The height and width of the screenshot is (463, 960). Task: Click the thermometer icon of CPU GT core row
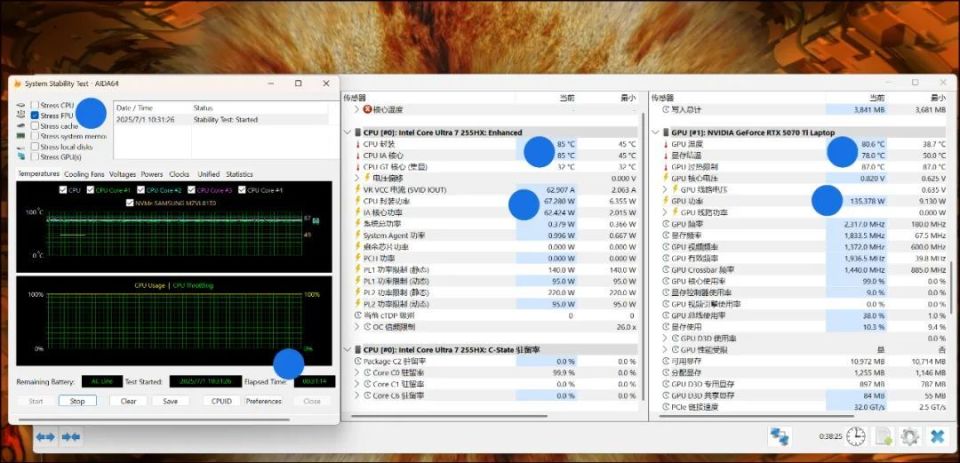[x=358, y=167]
